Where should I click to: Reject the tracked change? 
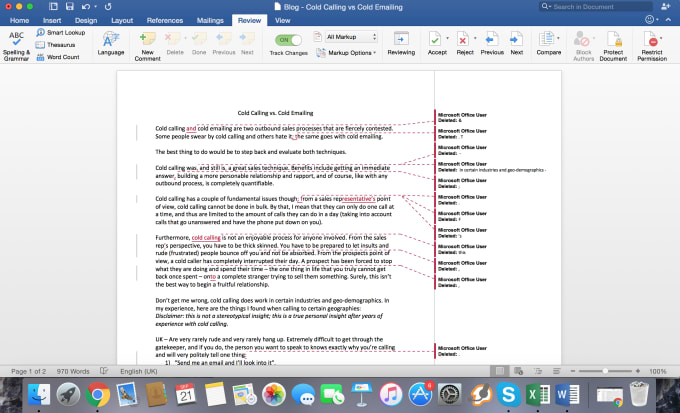pos(463,43)
